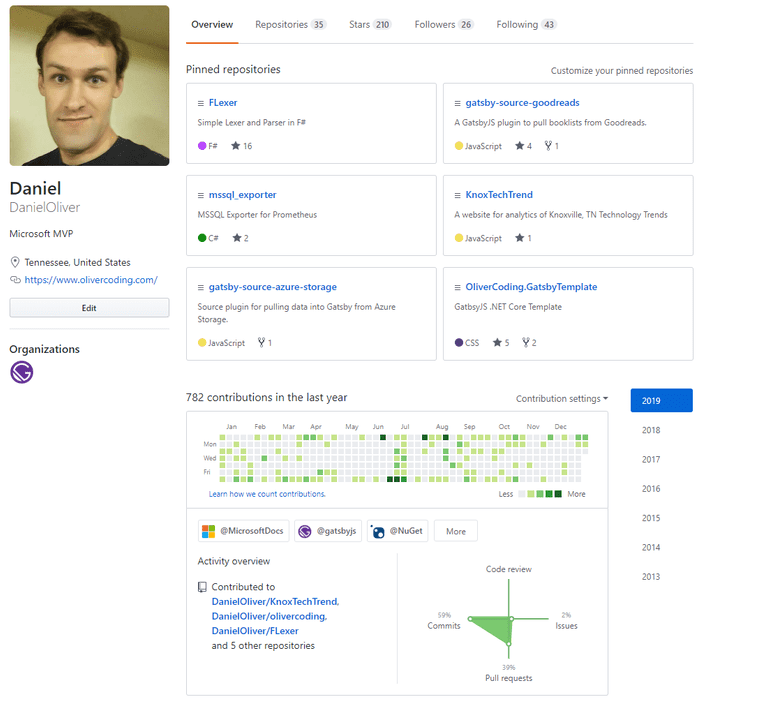Expand the More organizations filter

pyautogui.click(x=456, y=531)
